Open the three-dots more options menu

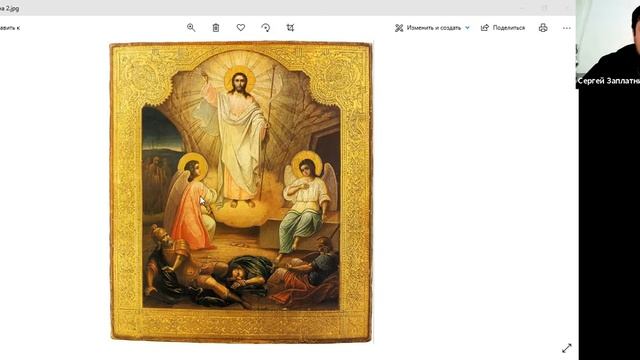[567, 28]
